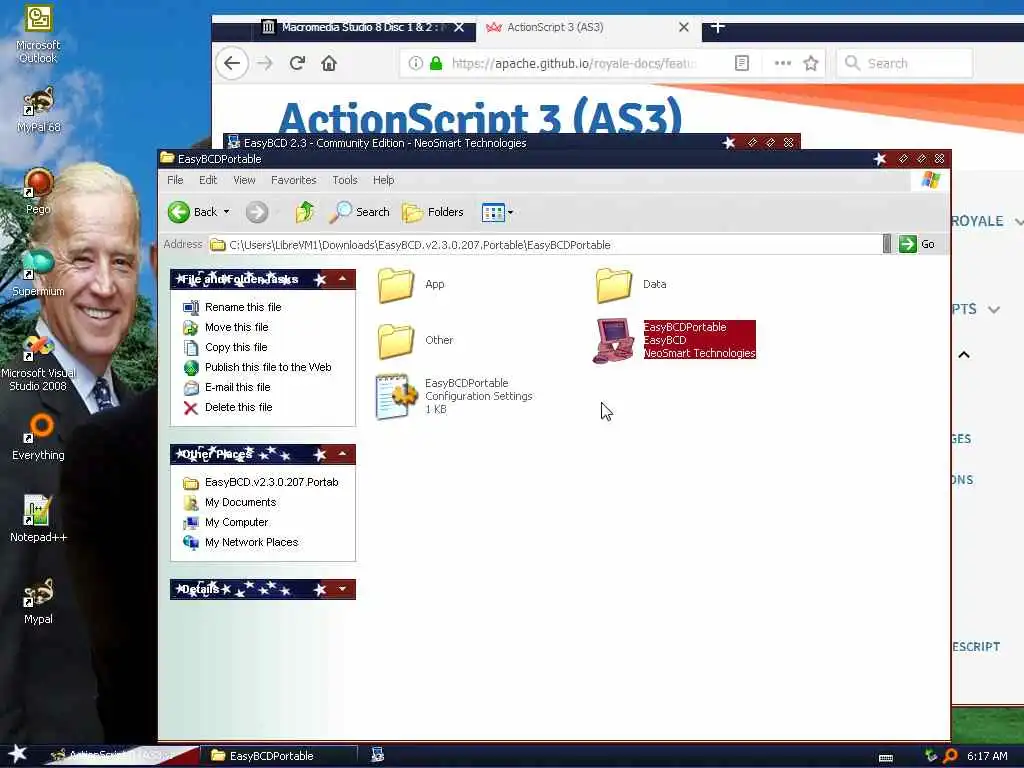The height and width of the screenshot is (768, 1024).
Task: Open My Computer link
Action: pos(226,522)
